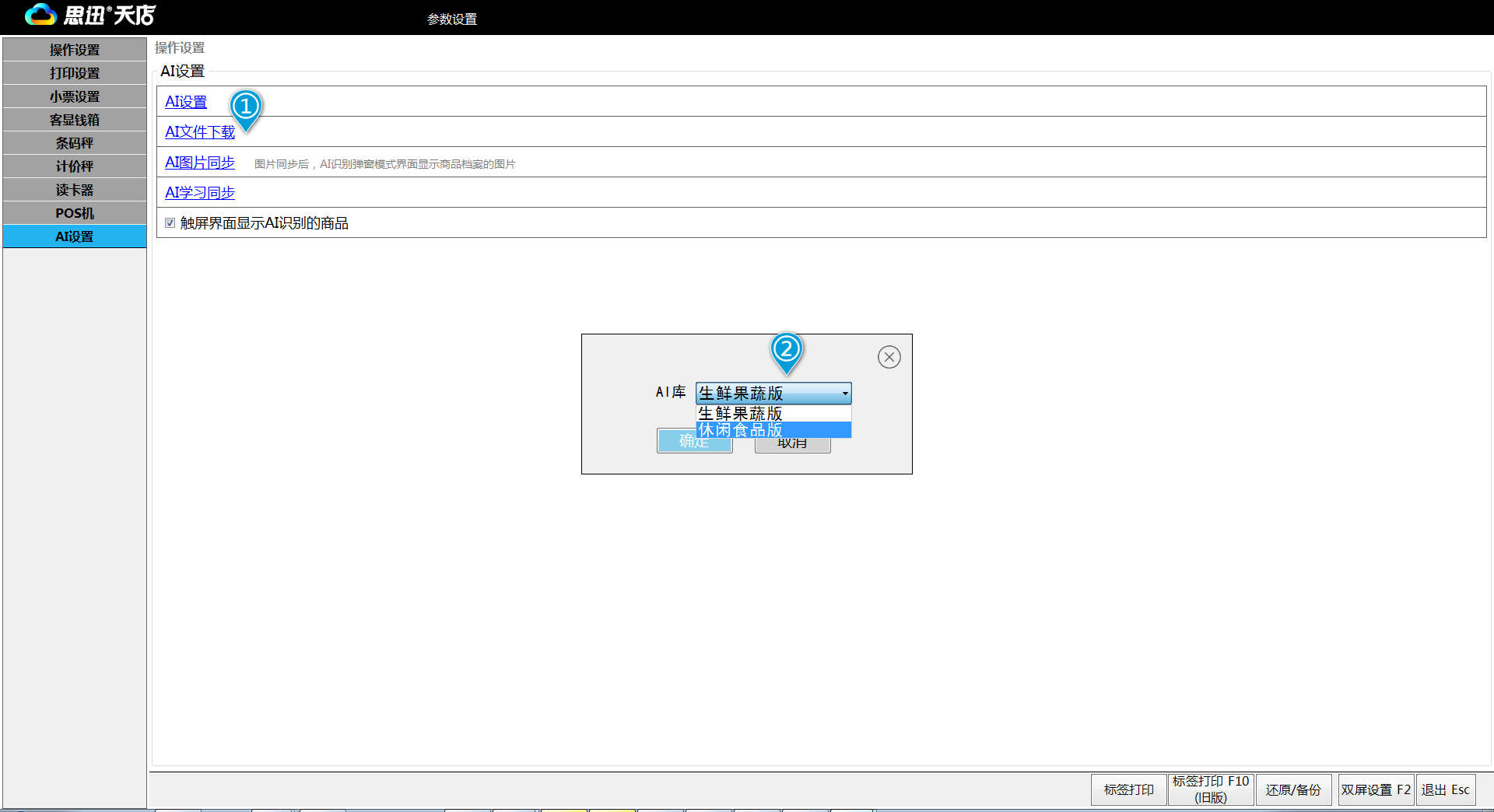Open POS机 sidebar tab
The image size is (1494, 812).
tap(75, 213)
